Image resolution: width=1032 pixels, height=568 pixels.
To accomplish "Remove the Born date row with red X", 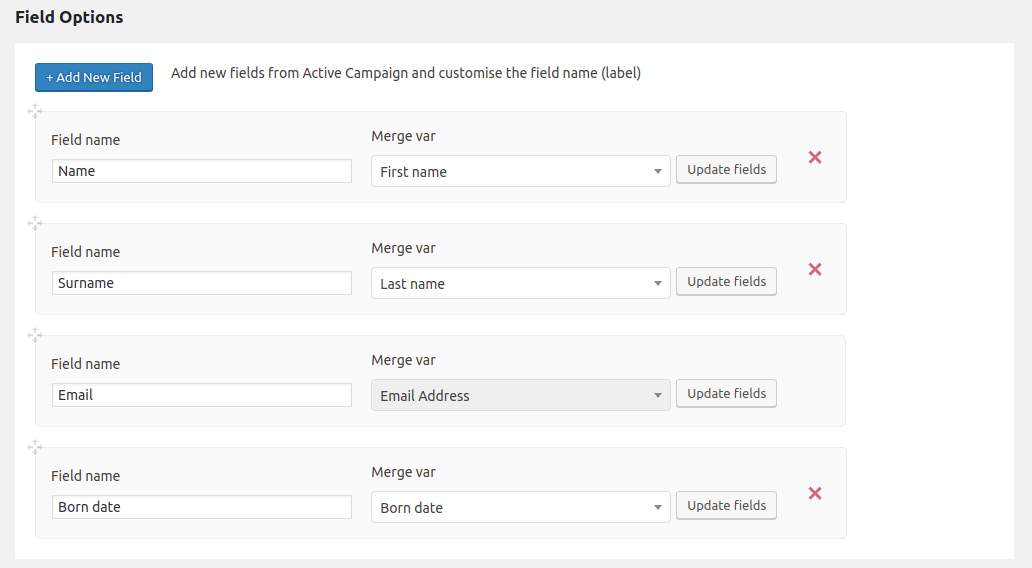I will (x=815, y=493).
